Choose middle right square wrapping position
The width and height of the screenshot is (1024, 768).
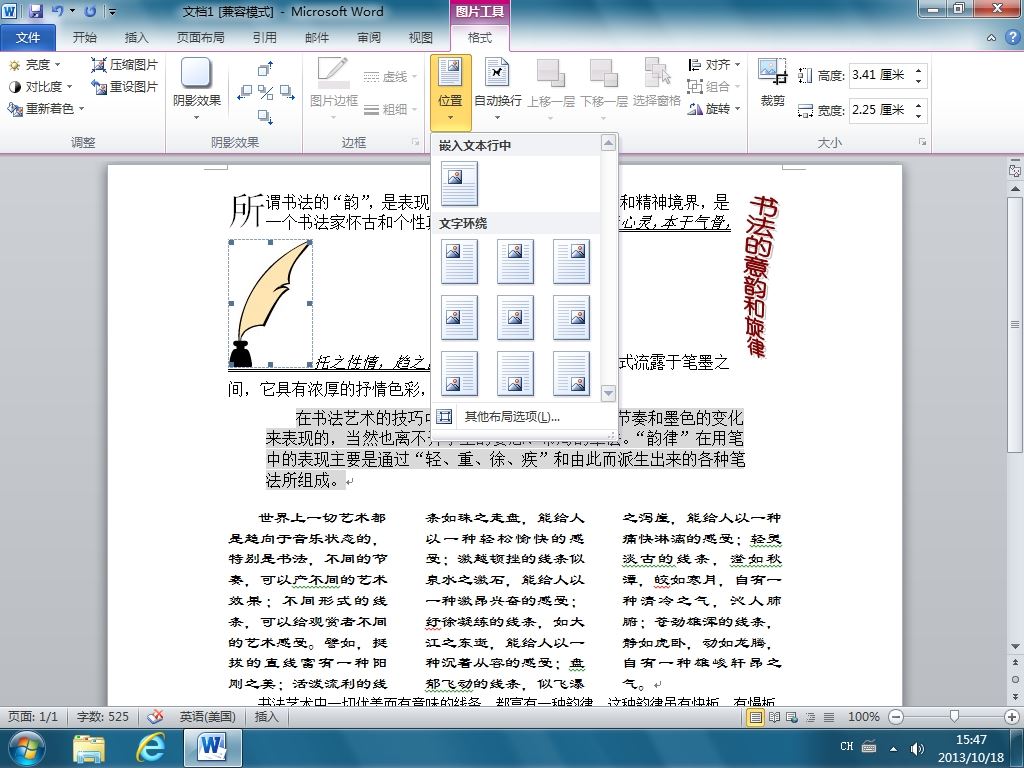point(571,317)
